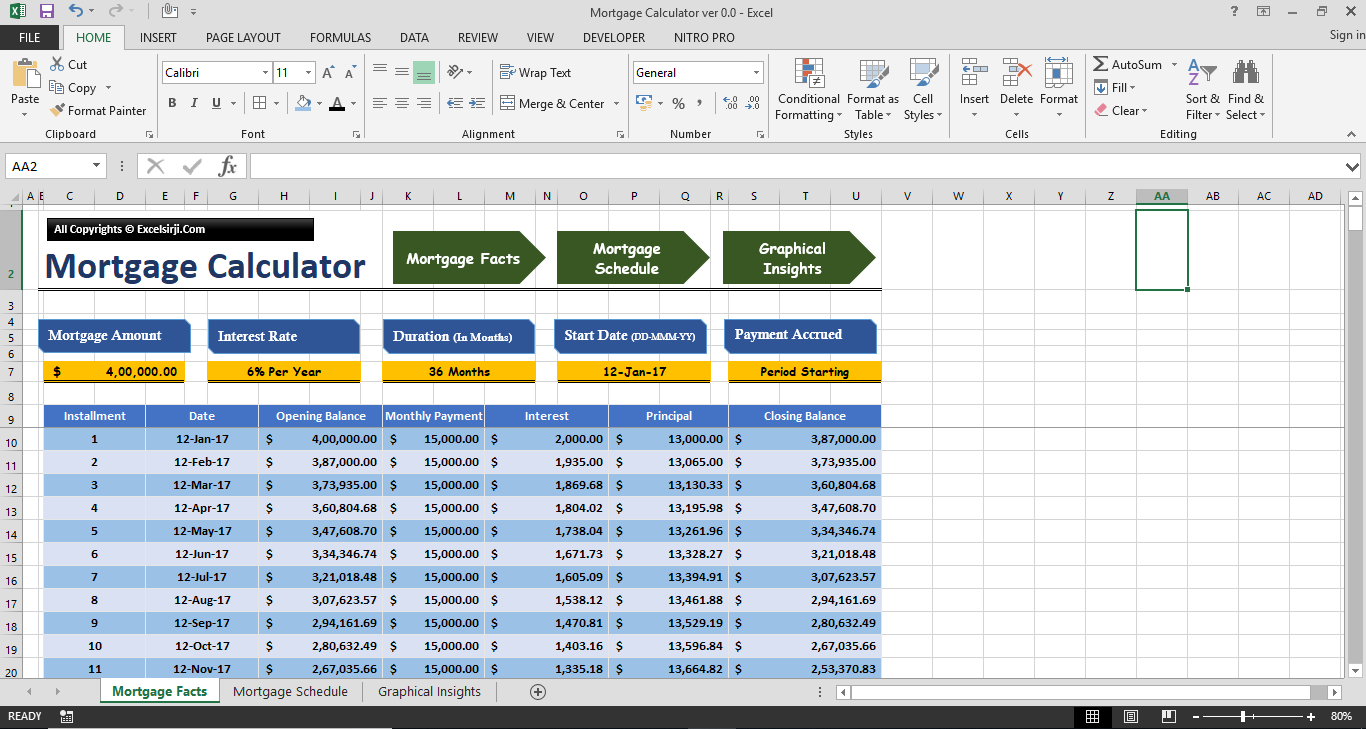Click the fill color bucket swatch
The image size is (1366, 729).
tap(304, 103)
